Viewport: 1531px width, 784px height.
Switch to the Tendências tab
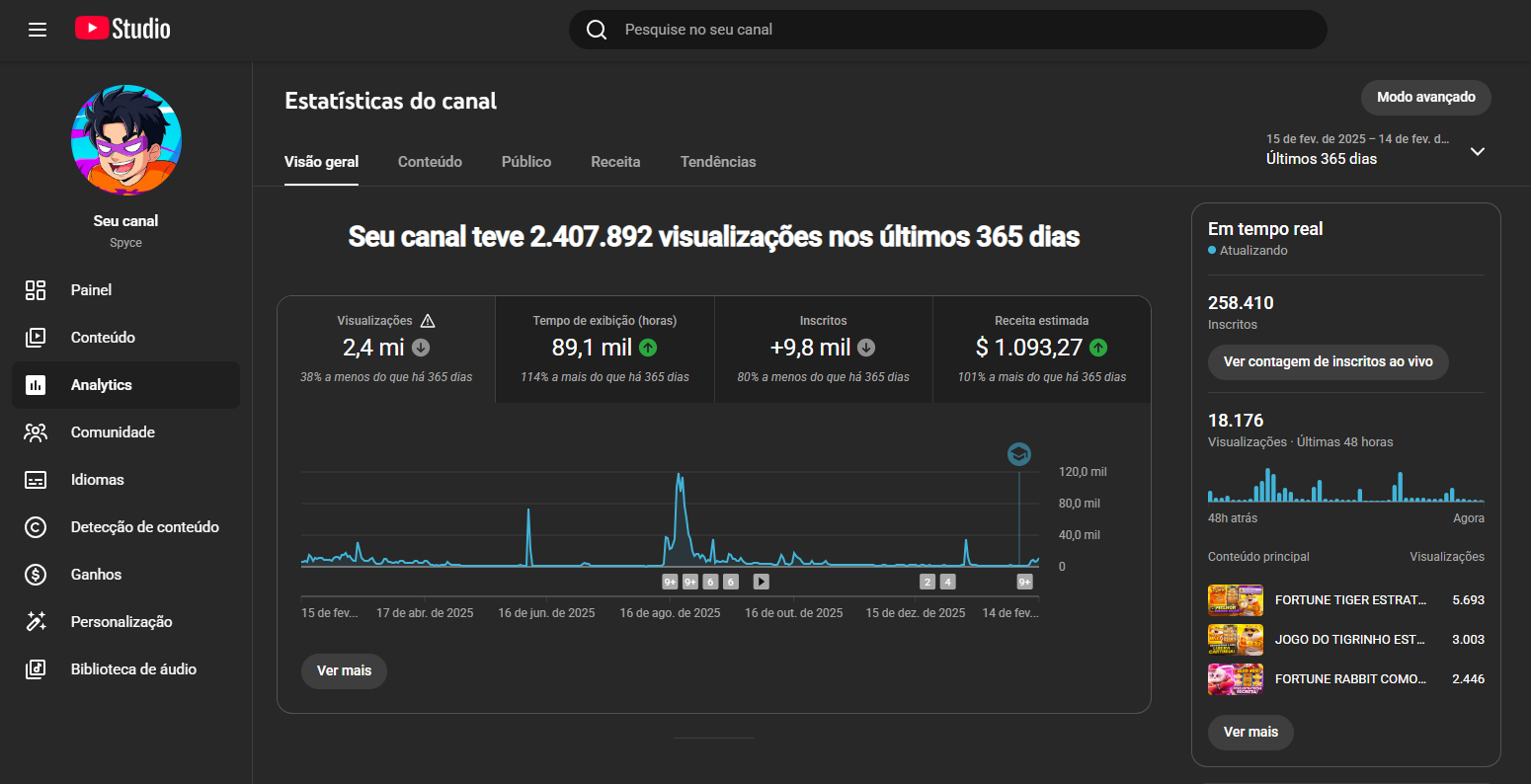[718, 162]
